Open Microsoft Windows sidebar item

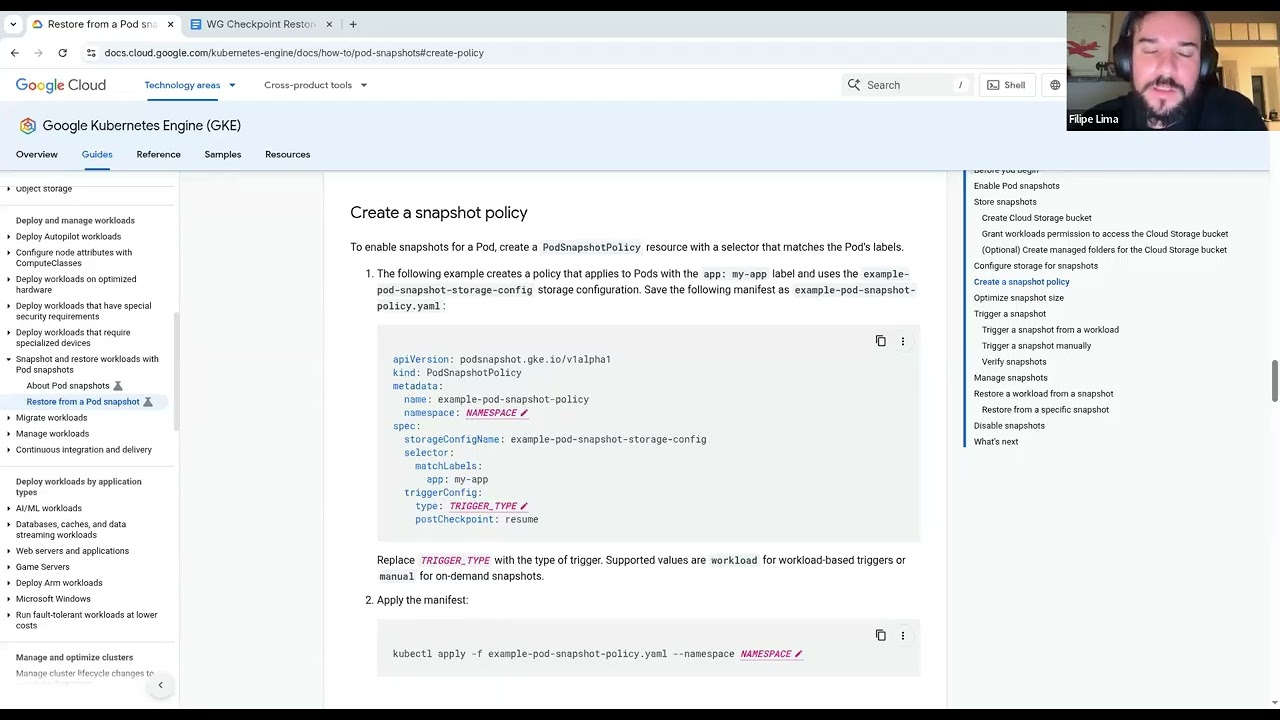tap(53, 599)
